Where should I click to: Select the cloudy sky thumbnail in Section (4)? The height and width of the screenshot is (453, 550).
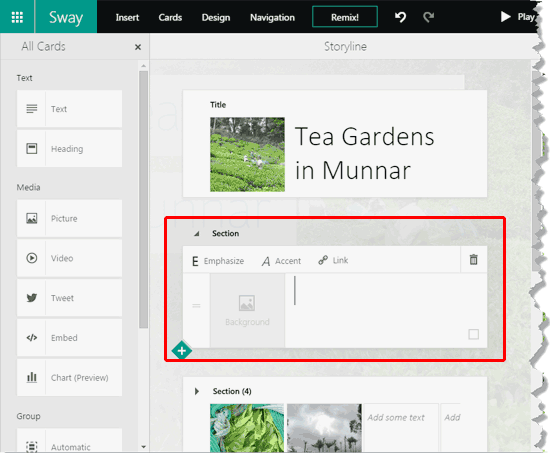tap(324, 428)
